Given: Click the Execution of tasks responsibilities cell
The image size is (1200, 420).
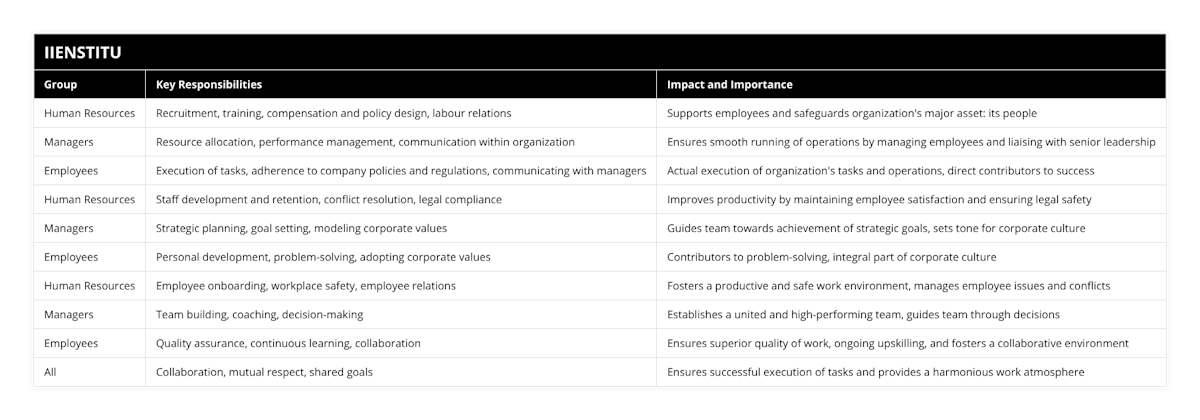Looking at the screenshot, I should pyautogui.click(x=400, y=171).
